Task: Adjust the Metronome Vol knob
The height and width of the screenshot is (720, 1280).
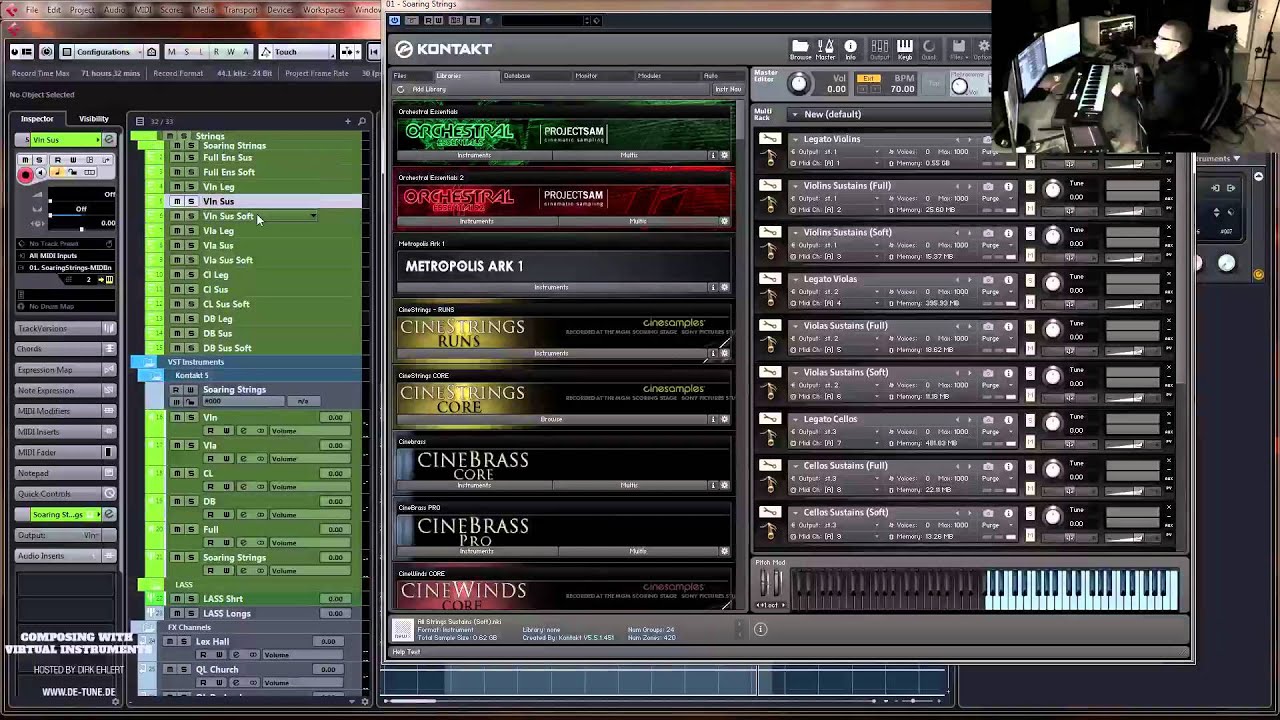Action: pyautogui.click(x=959, y=86)
